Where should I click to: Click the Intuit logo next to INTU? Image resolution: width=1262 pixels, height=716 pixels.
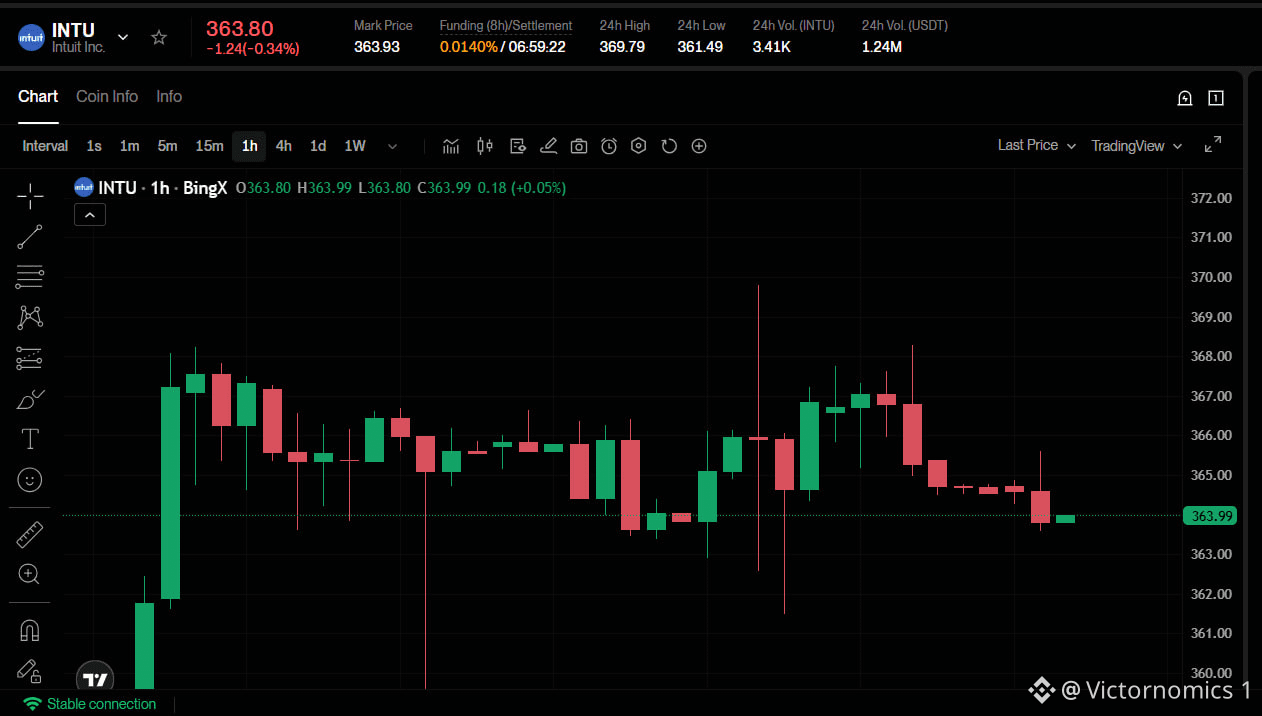point(31,38)
